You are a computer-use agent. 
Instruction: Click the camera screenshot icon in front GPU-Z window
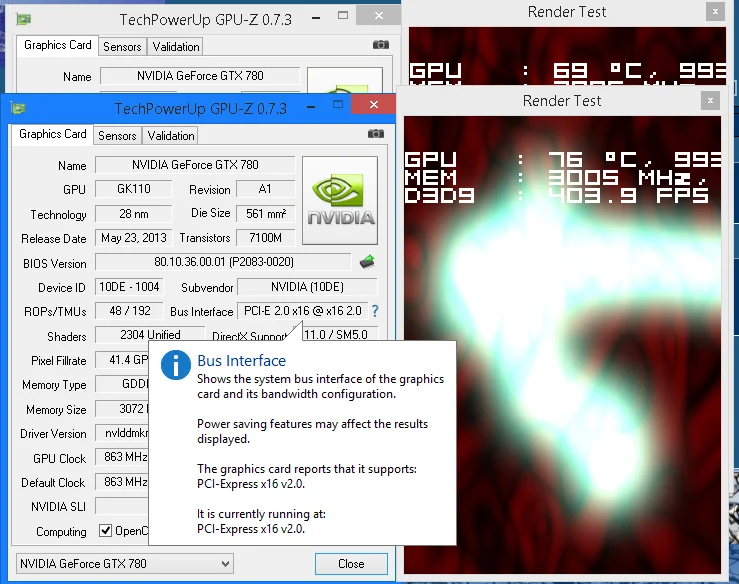coord(376,134)
